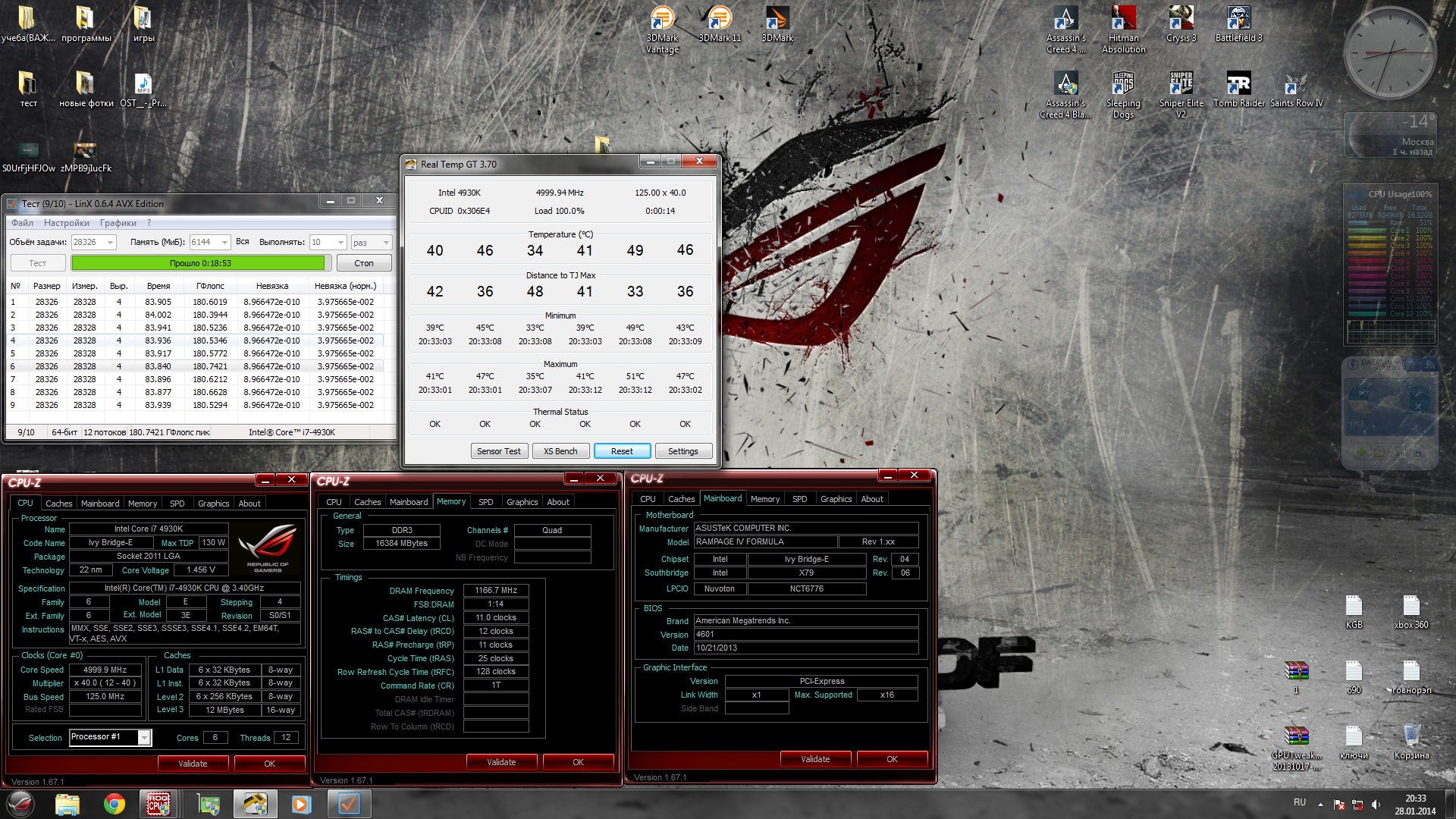The height and width of the screenshot is (819, 1456).
Task: Open the Processor #1 selection dropdown
Action: [x=143, y=737]
